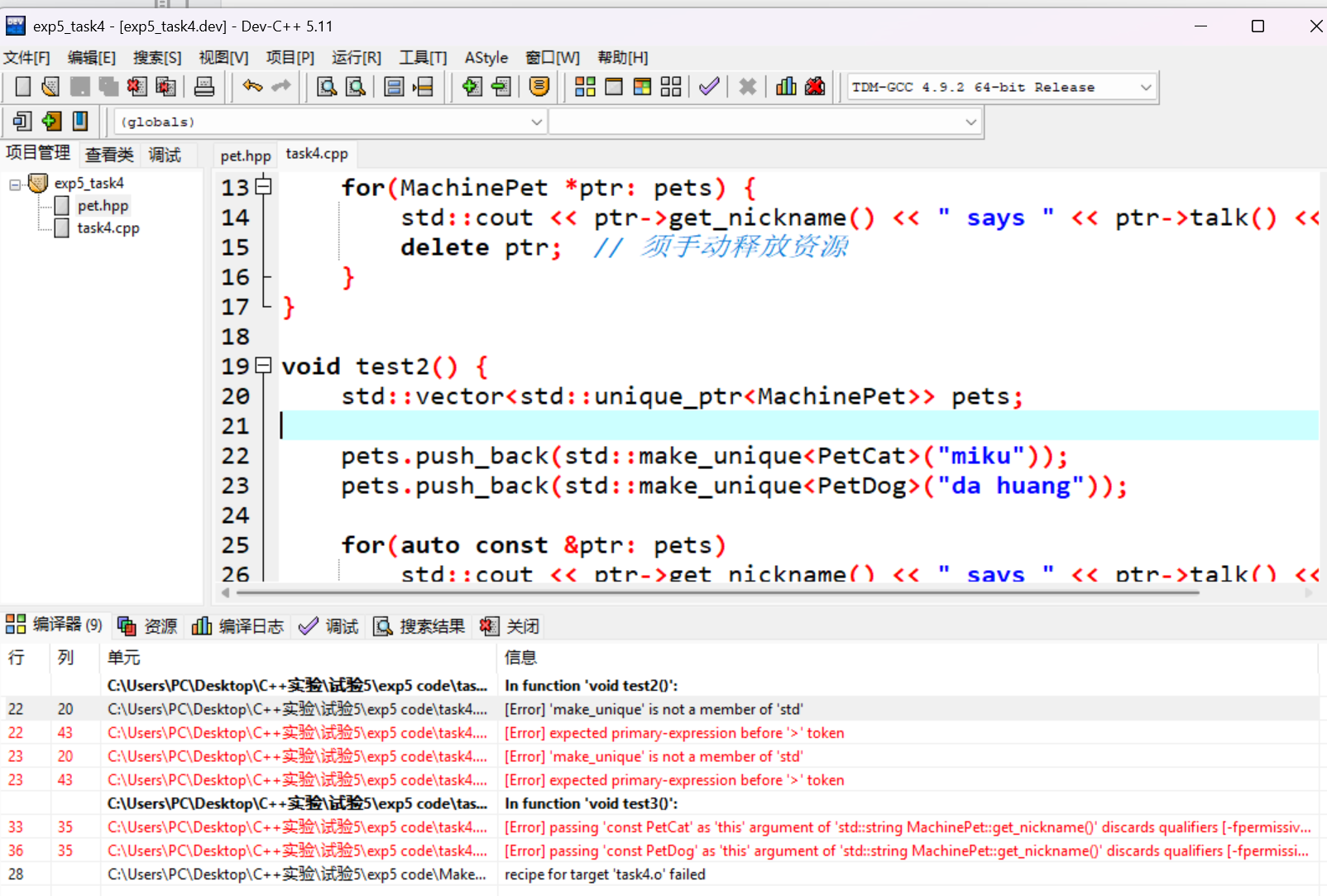Screen dimensions: 1327x896
Task: Click the Close All files toolbar icon
Action: 165,87
